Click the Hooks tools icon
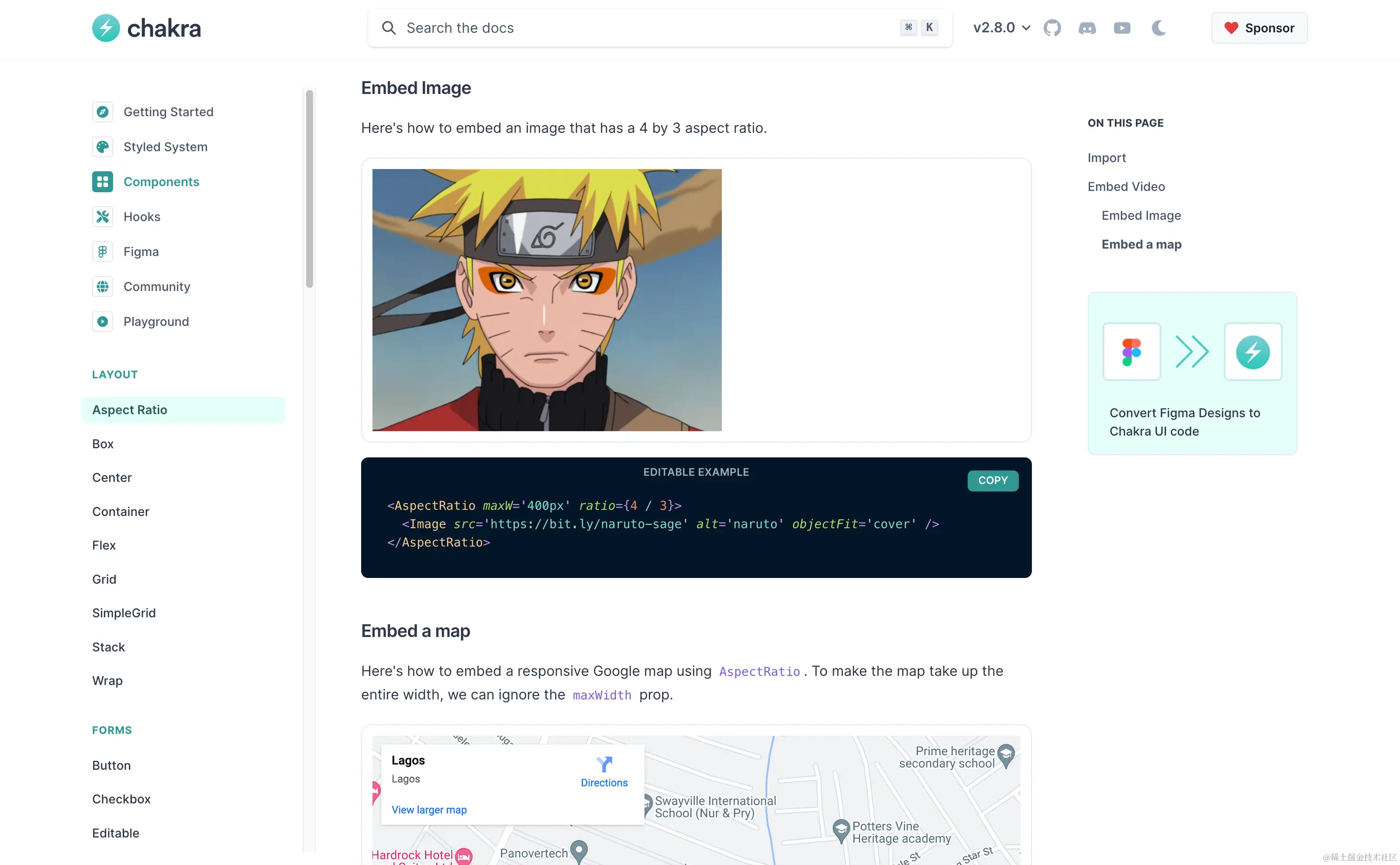The height and width of the screenshot is (865, 1400). tap(102, 217)
